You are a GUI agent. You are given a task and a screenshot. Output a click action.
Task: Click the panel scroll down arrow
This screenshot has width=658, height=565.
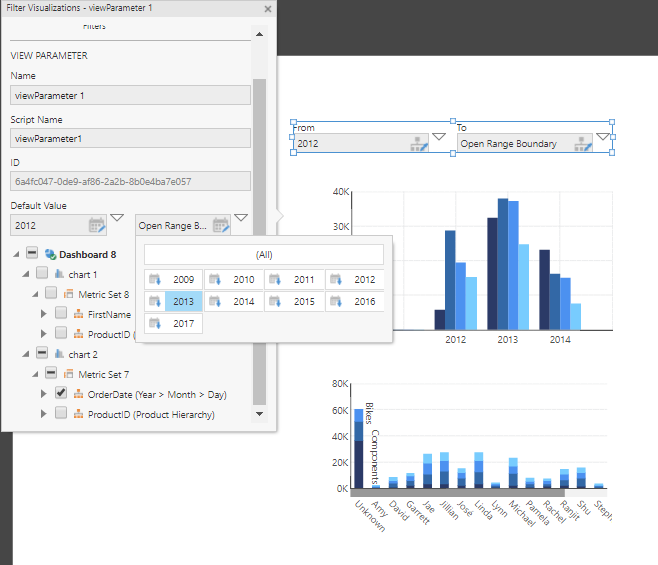pos(259,413)
